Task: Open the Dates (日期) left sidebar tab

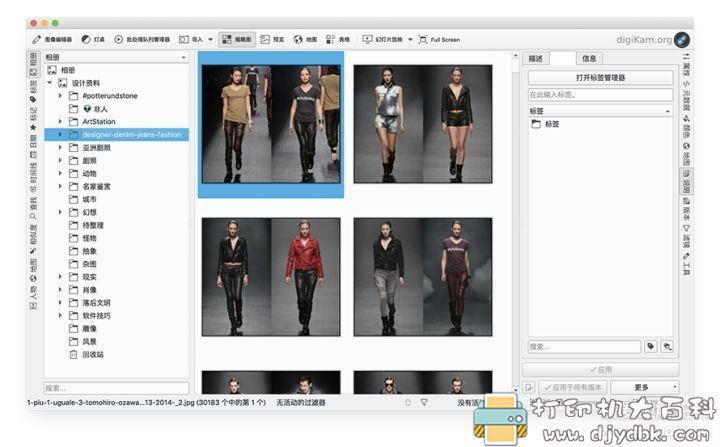Action: click(x=34, y=146)
